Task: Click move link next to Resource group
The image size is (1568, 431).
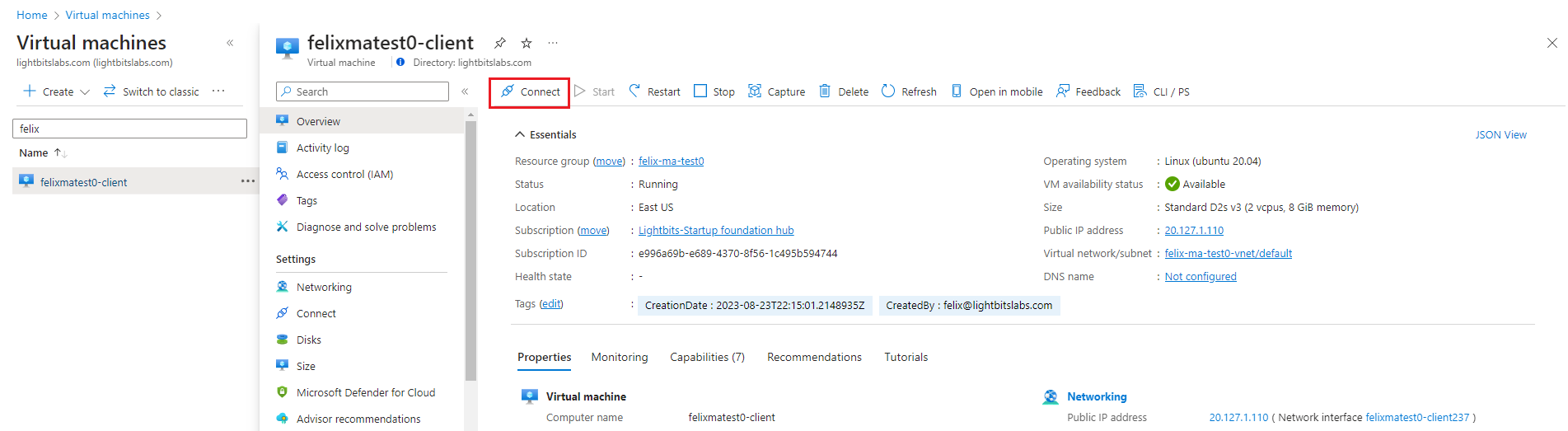Action: 610,161
